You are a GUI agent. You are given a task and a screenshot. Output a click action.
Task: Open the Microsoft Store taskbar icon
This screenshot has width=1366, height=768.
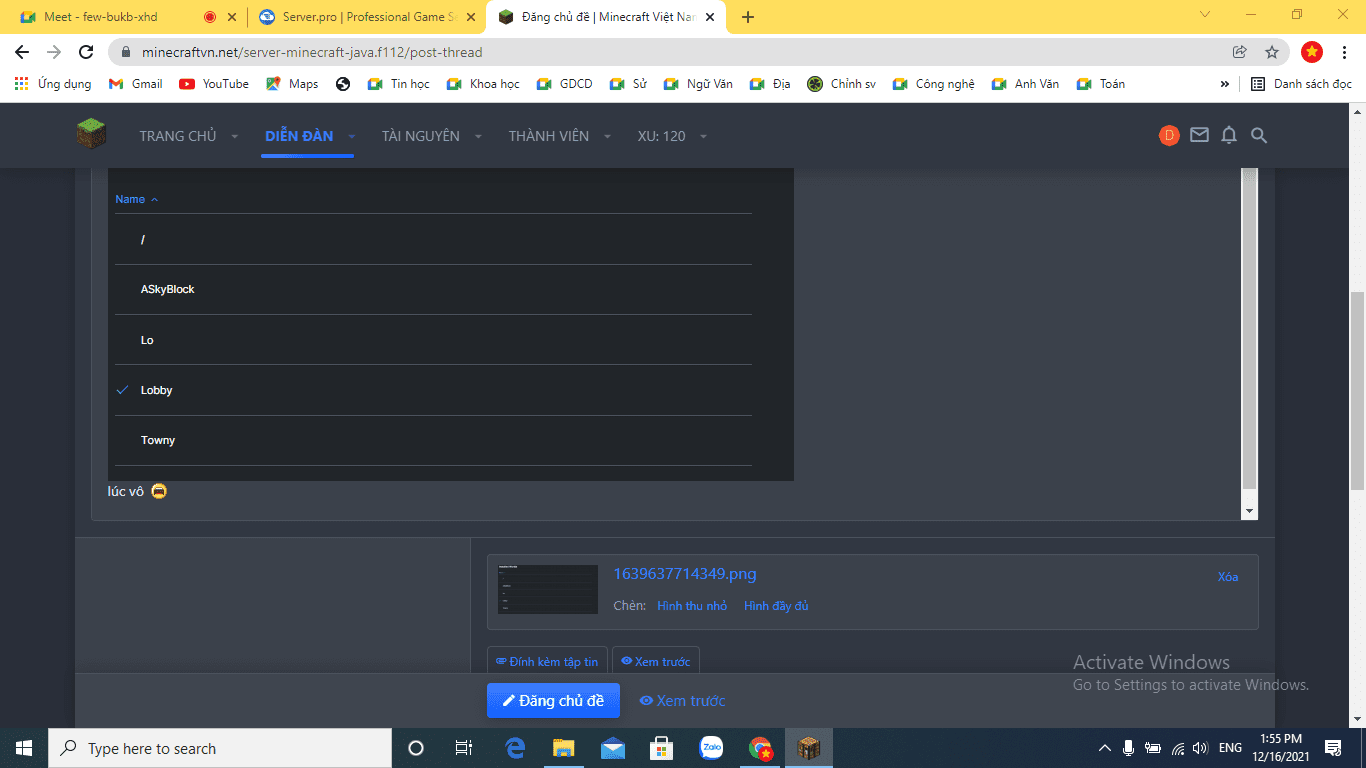662,748
